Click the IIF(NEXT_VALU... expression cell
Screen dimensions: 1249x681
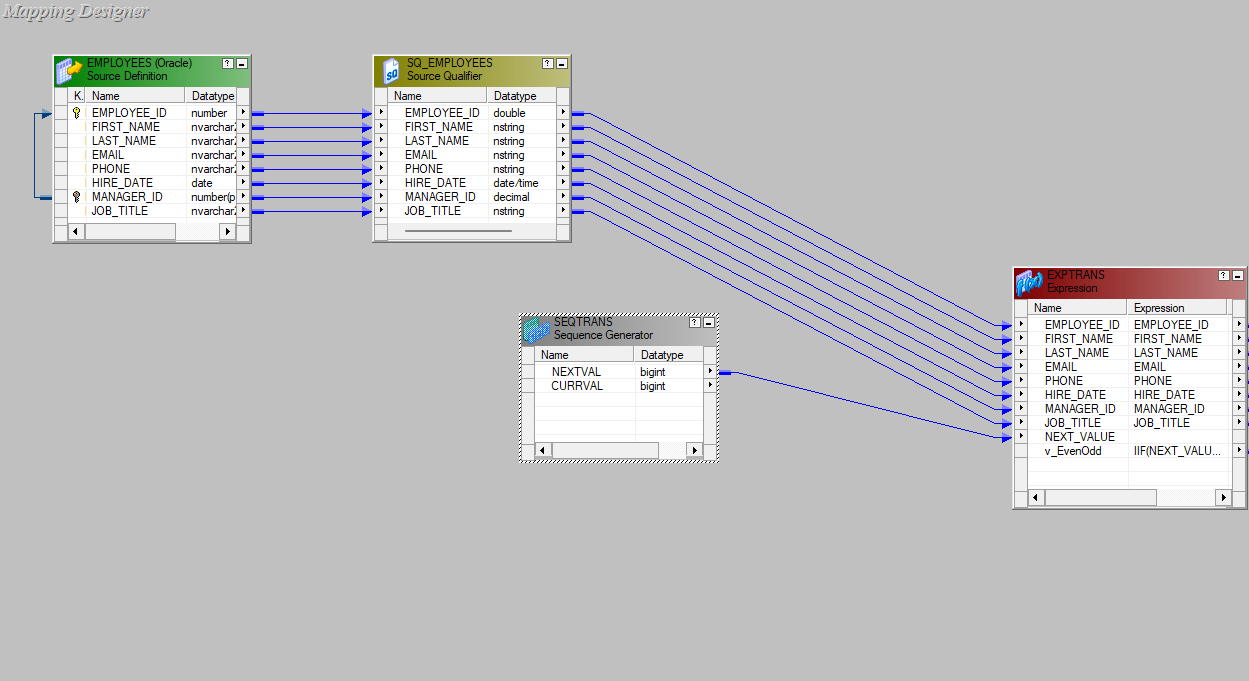[1179, 450]
